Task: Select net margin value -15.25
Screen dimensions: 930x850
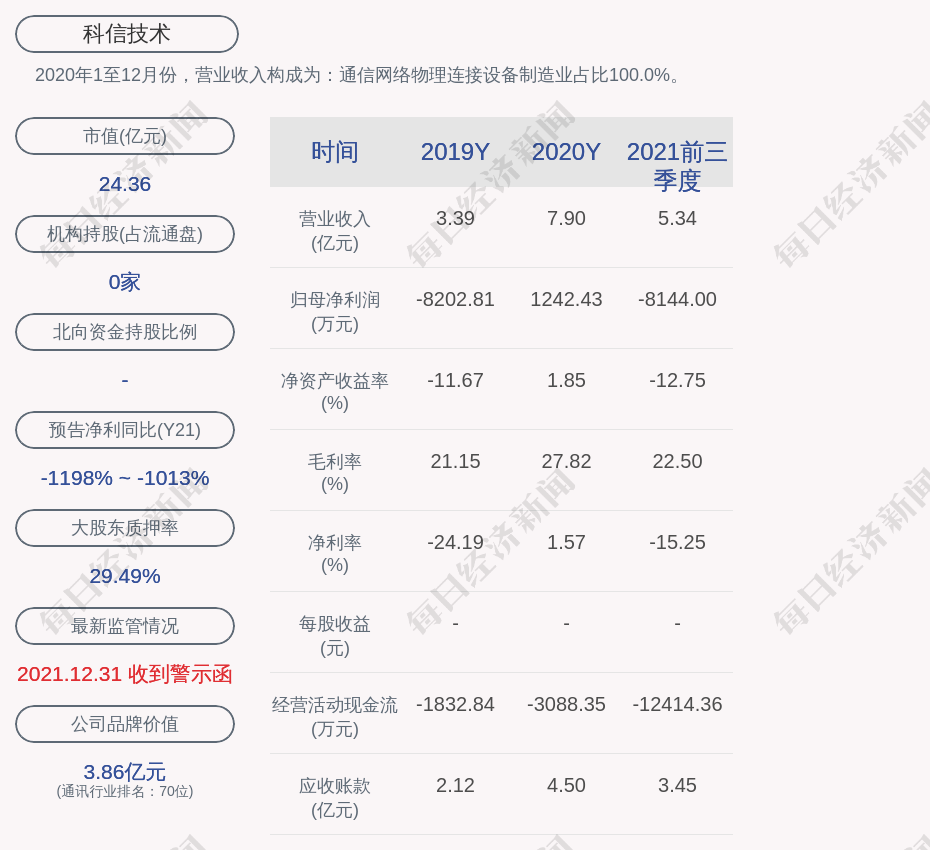Action: 677,542
